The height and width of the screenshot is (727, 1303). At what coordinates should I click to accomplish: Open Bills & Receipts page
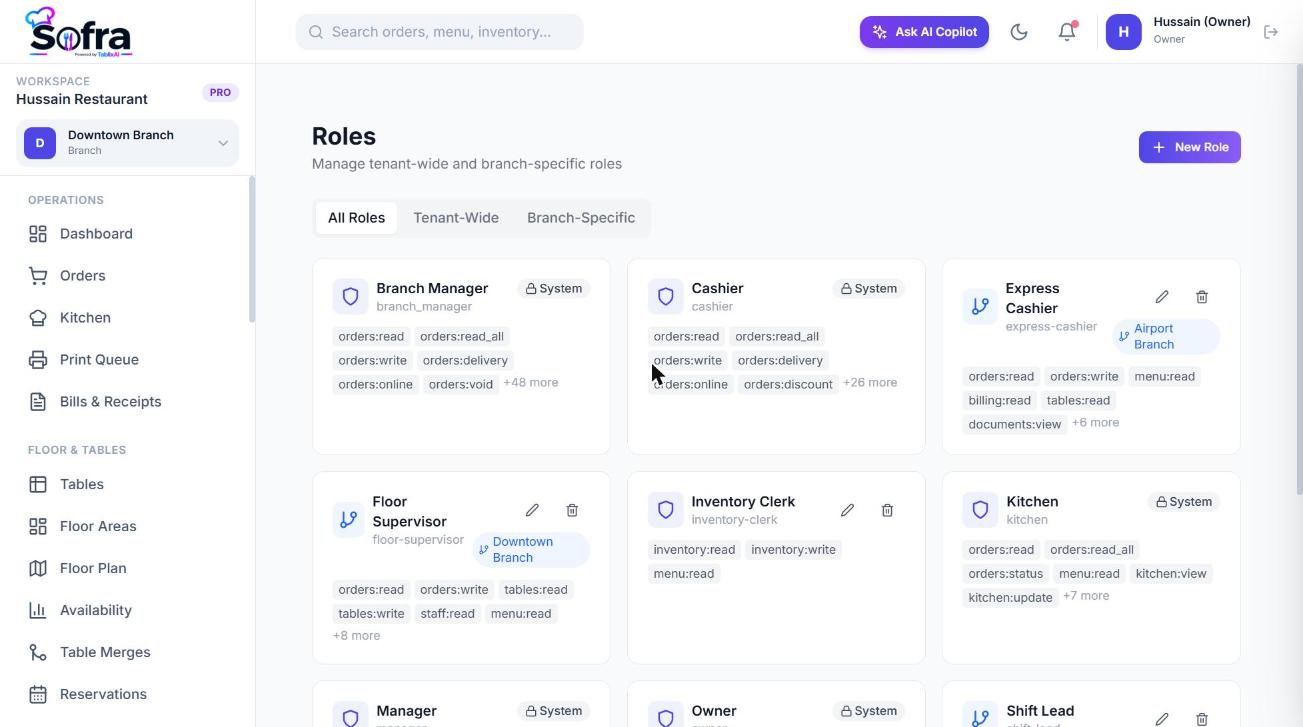point(127,402)
